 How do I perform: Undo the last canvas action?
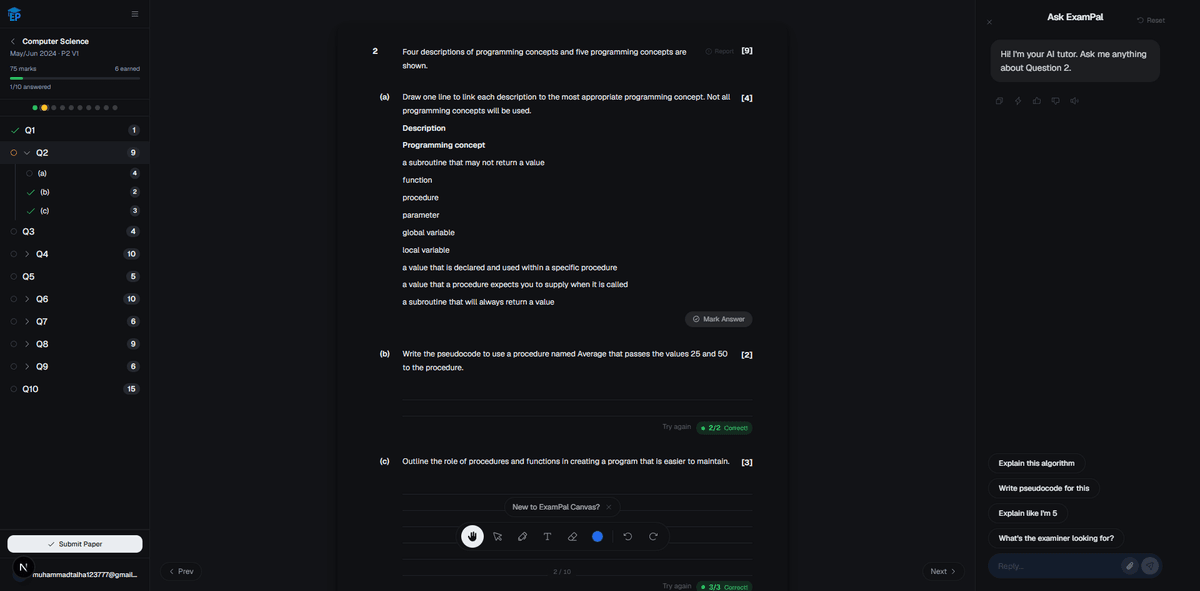pos(628,537)
